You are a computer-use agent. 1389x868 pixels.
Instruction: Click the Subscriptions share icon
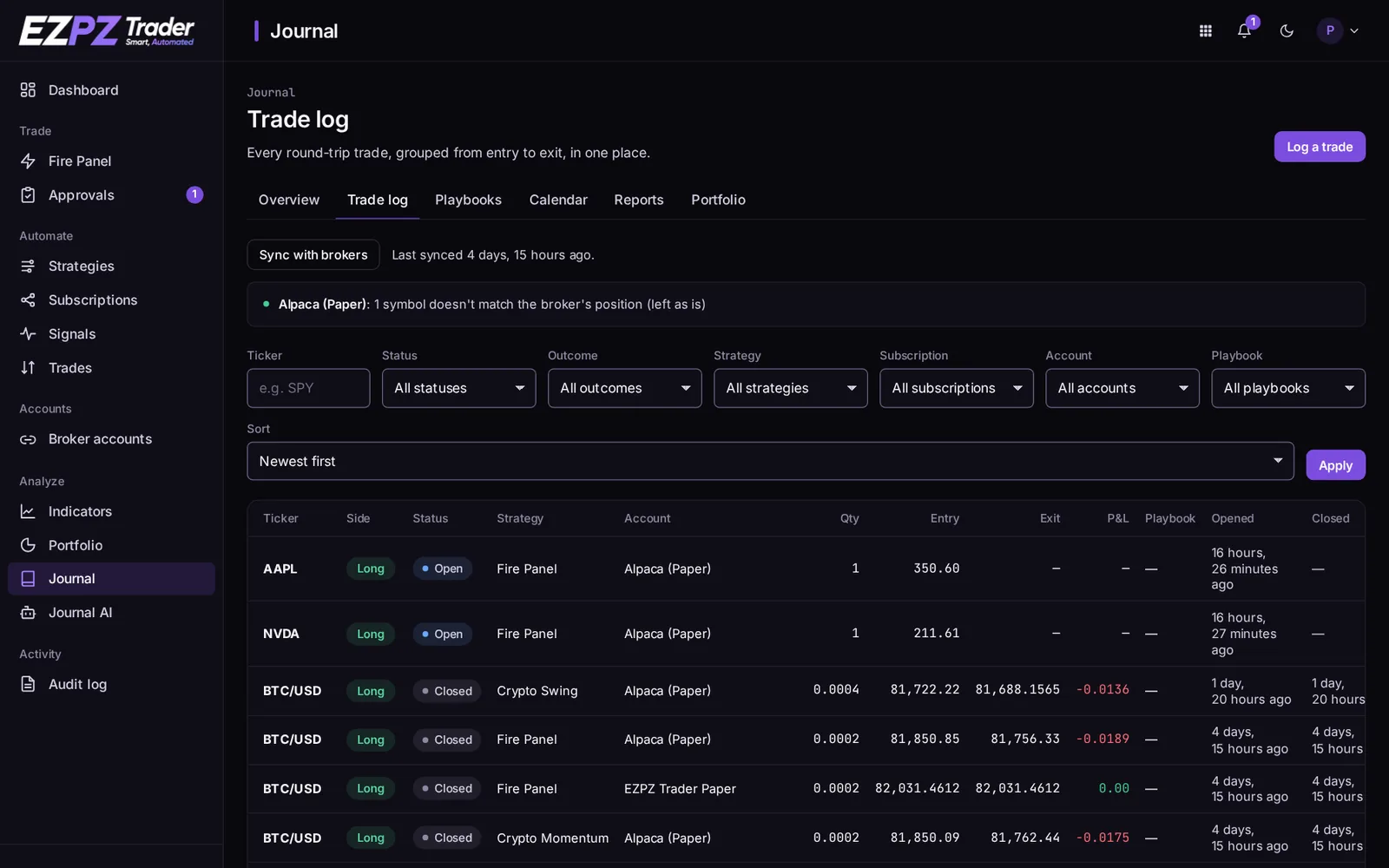(28, 299)
